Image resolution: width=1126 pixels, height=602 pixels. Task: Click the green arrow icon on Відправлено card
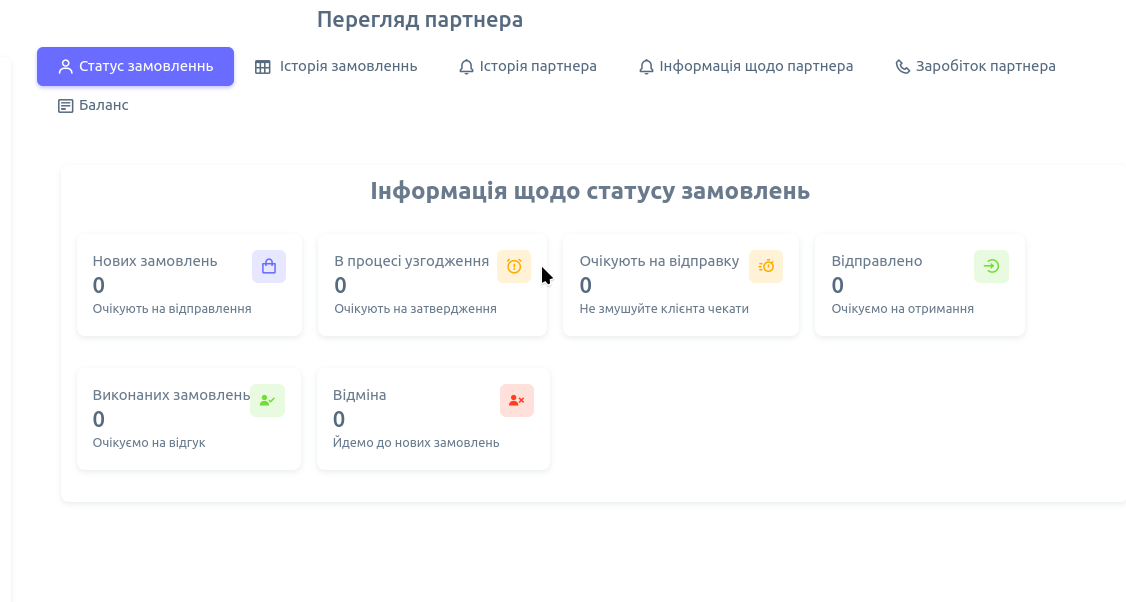pos(991,266)
